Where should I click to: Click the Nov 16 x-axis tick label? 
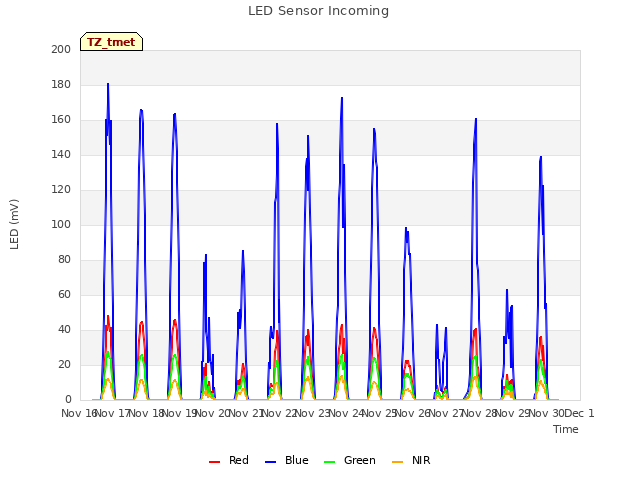79,413
